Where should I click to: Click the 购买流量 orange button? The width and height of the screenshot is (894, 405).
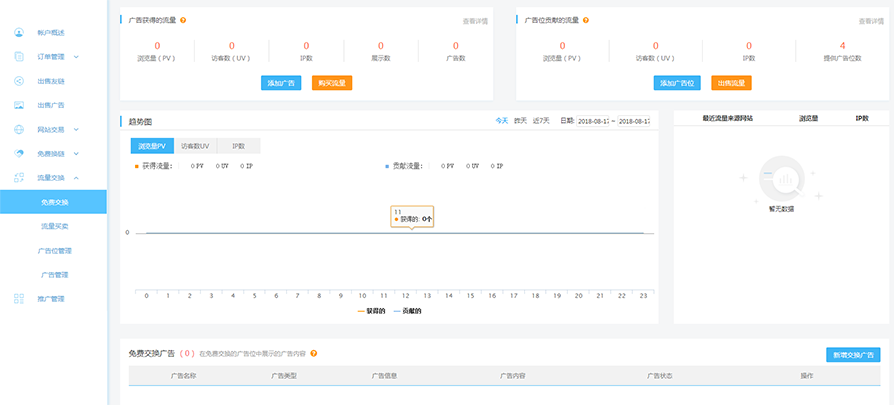(331, 83)
